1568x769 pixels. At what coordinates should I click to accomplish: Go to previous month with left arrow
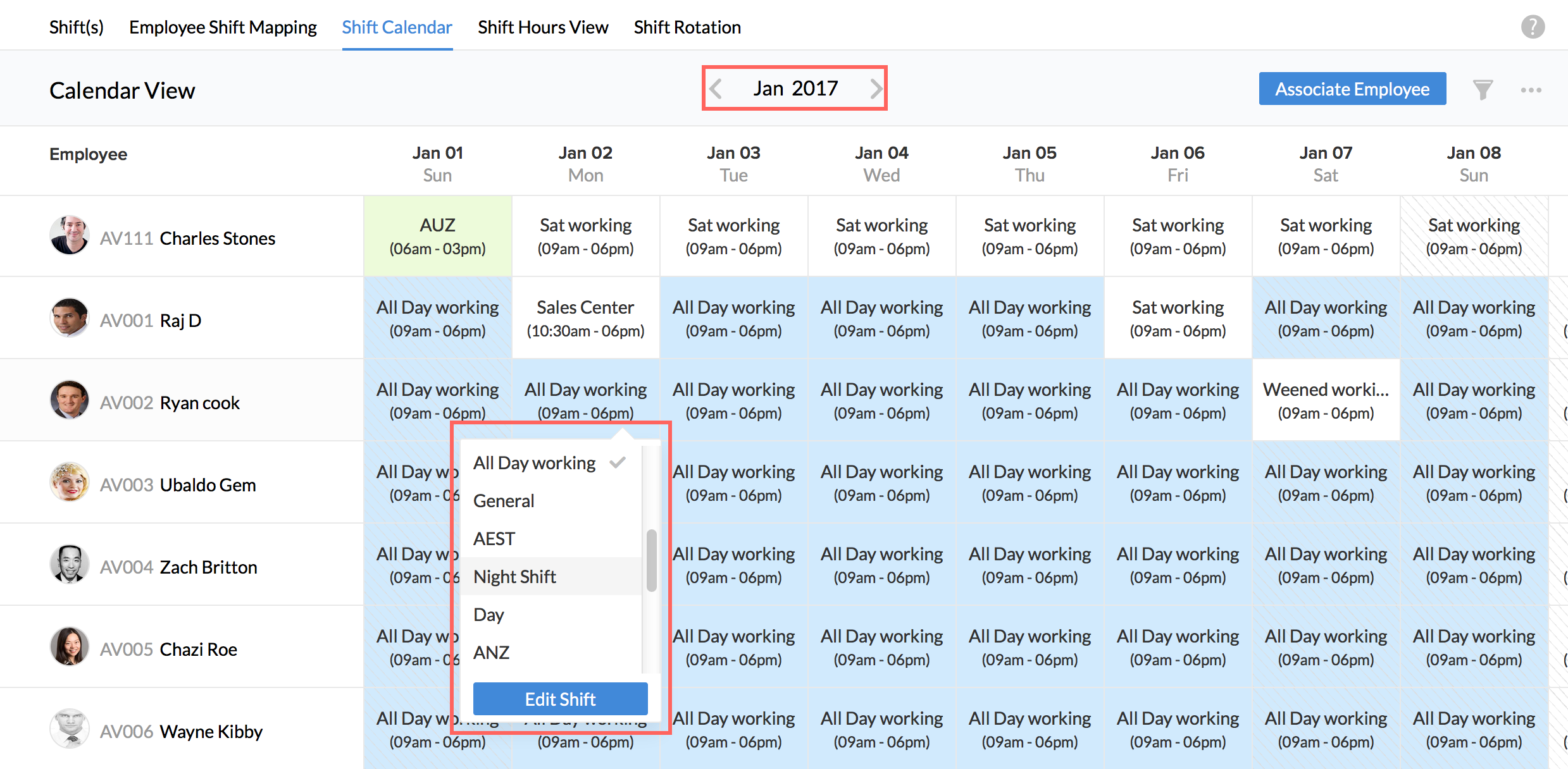coord(716,89)
